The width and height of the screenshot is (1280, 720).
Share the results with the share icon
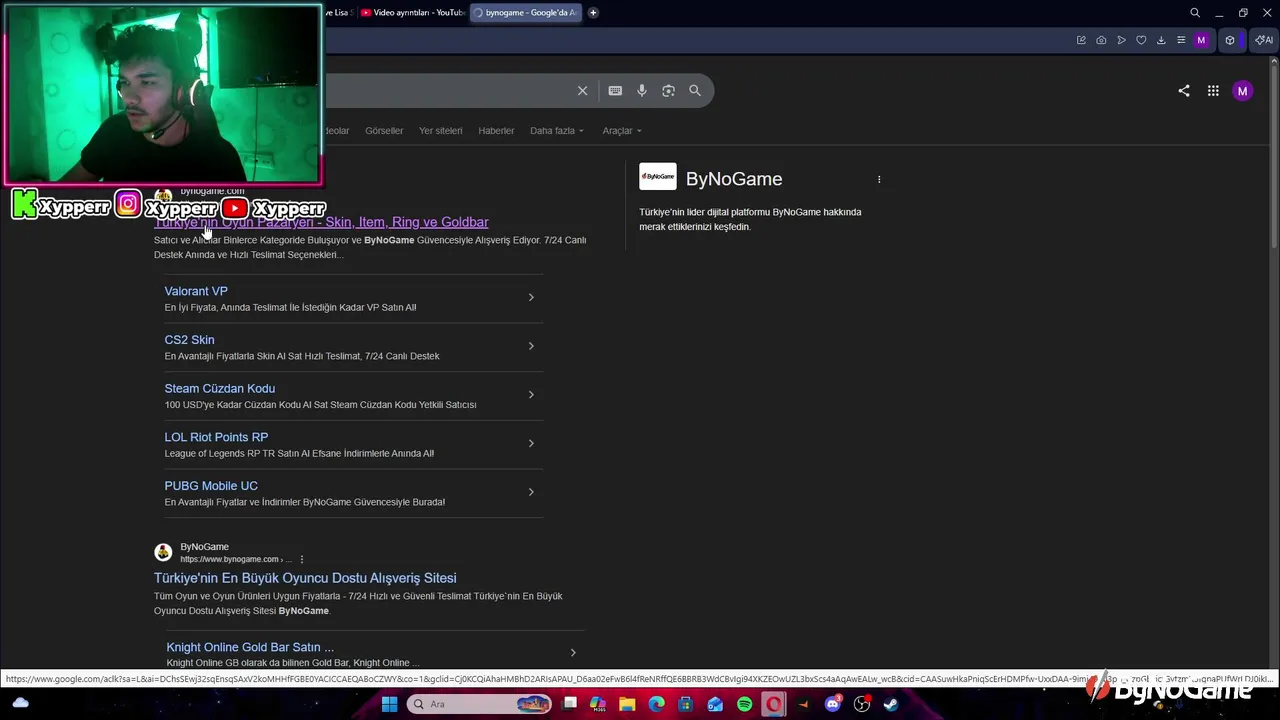point(1184,91)
